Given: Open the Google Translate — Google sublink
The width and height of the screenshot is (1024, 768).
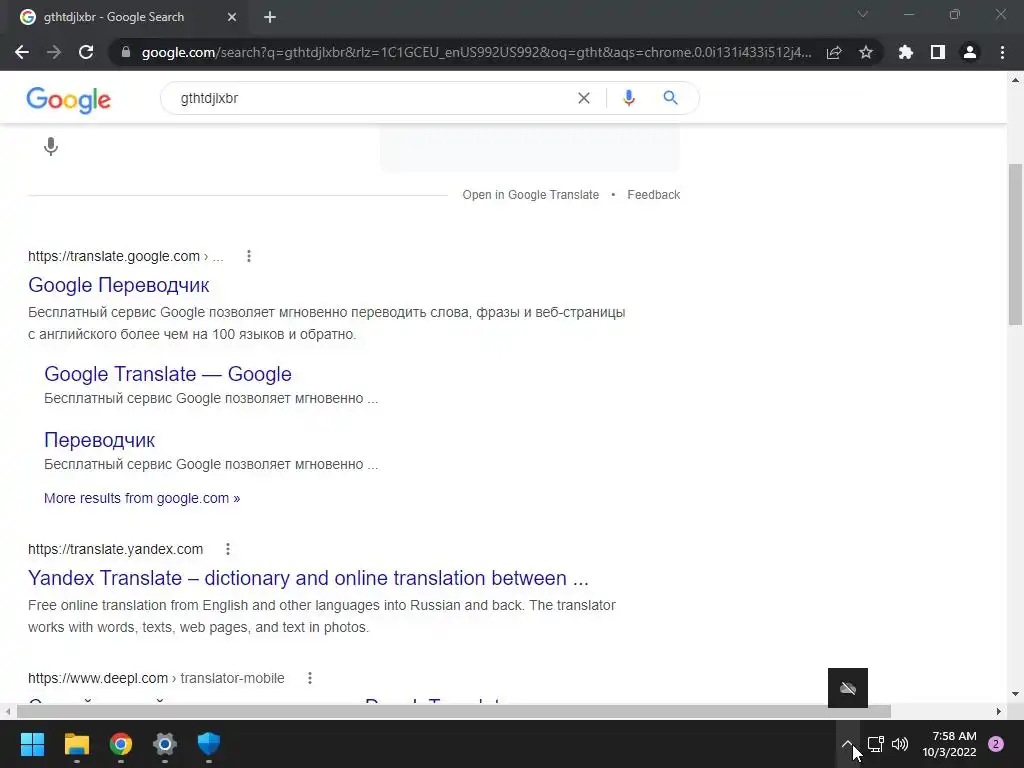Looking at the screenshot, I should pyautogui.click(x=168, y=374).
